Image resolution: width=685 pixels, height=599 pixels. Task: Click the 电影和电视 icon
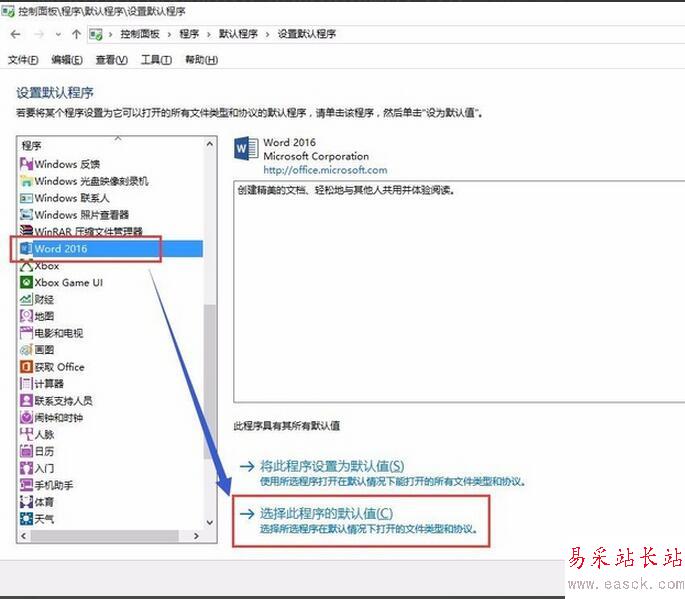click(x=26, y=333)
